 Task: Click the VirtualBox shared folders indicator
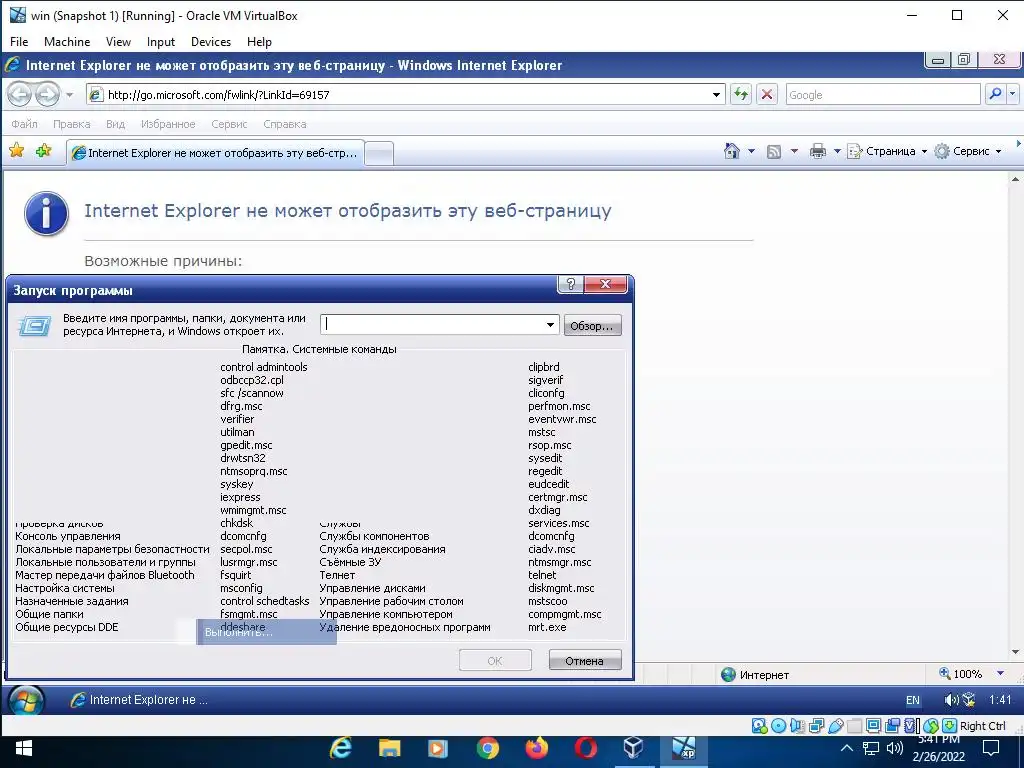(x=855, y=726)
